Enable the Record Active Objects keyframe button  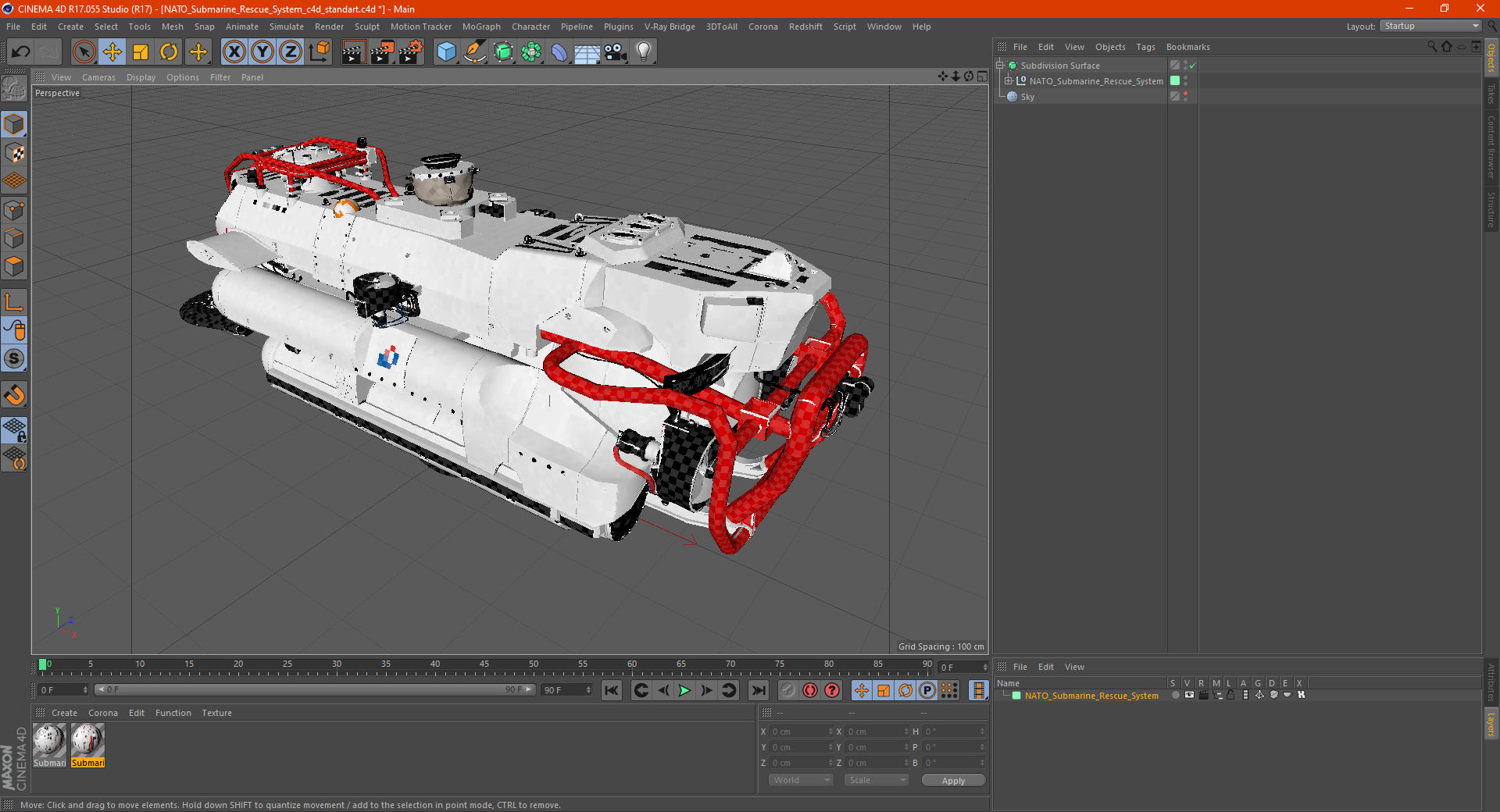[787, 690]
